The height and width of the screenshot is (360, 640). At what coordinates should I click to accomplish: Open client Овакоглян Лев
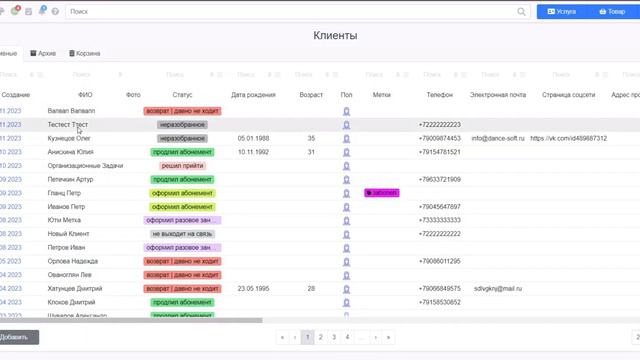point(69,275)
